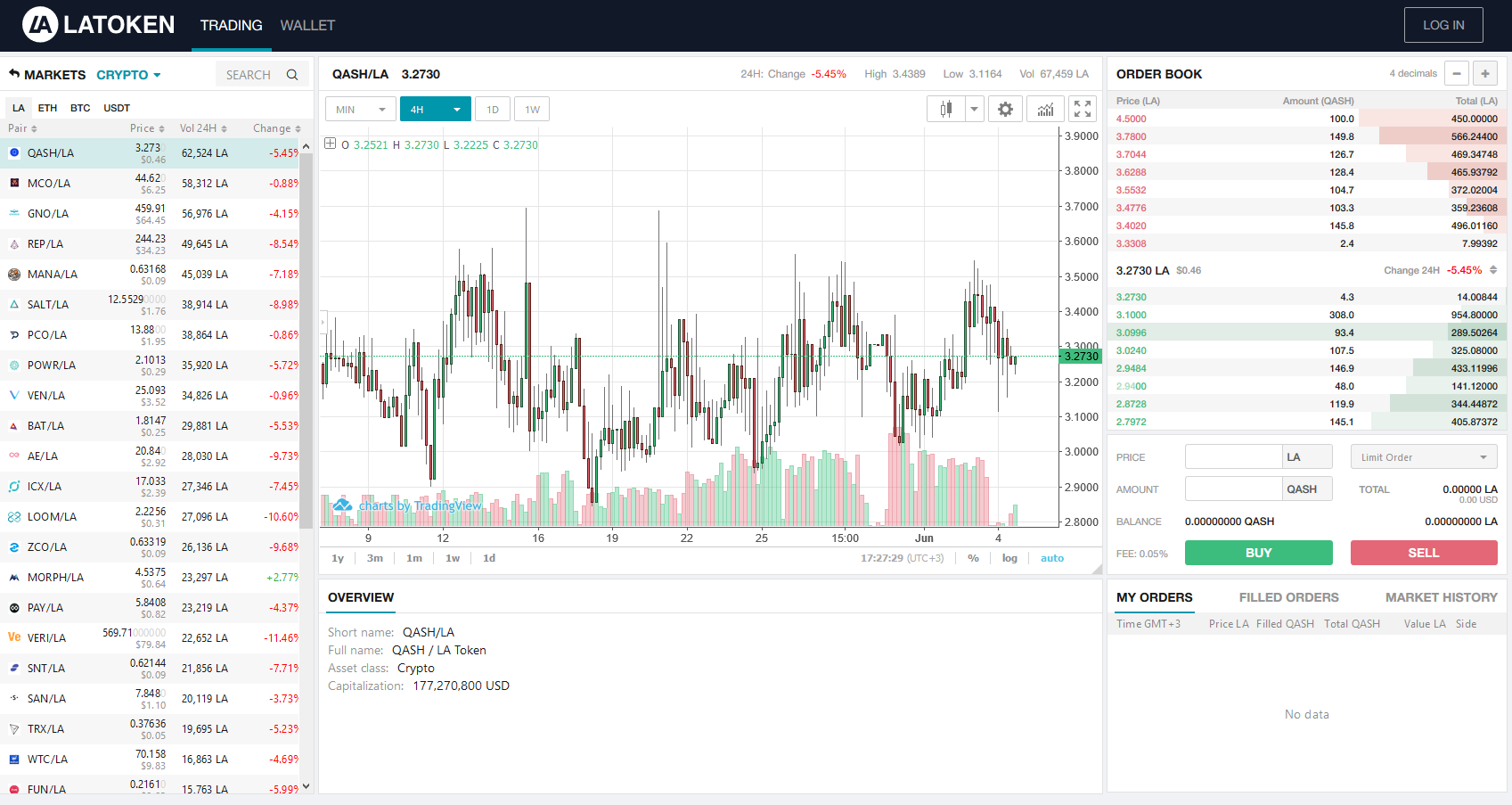Open the chart indicators icon

1046,109
